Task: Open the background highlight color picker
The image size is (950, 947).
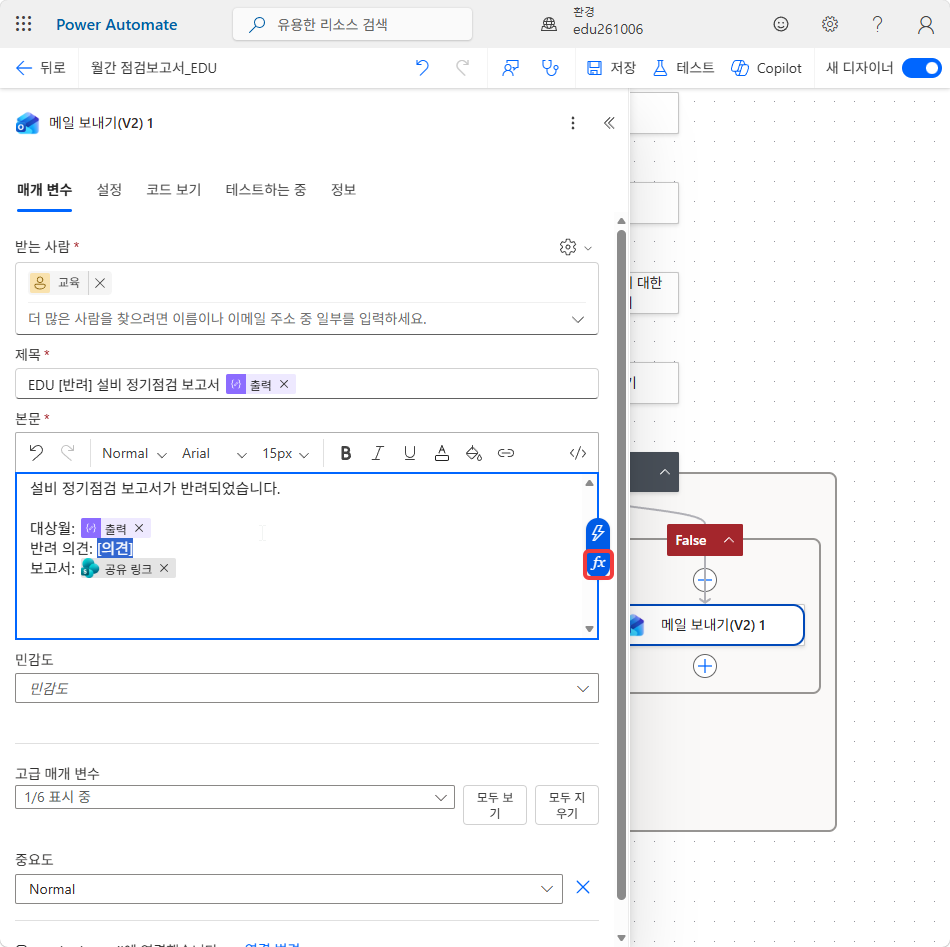Action: 474,453
